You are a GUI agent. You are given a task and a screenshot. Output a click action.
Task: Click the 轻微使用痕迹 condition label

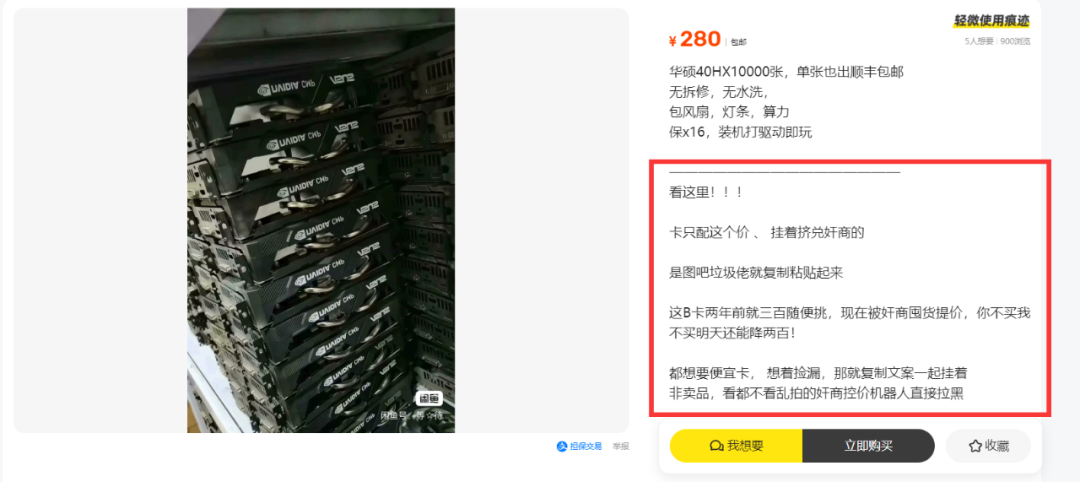[992, 21]
